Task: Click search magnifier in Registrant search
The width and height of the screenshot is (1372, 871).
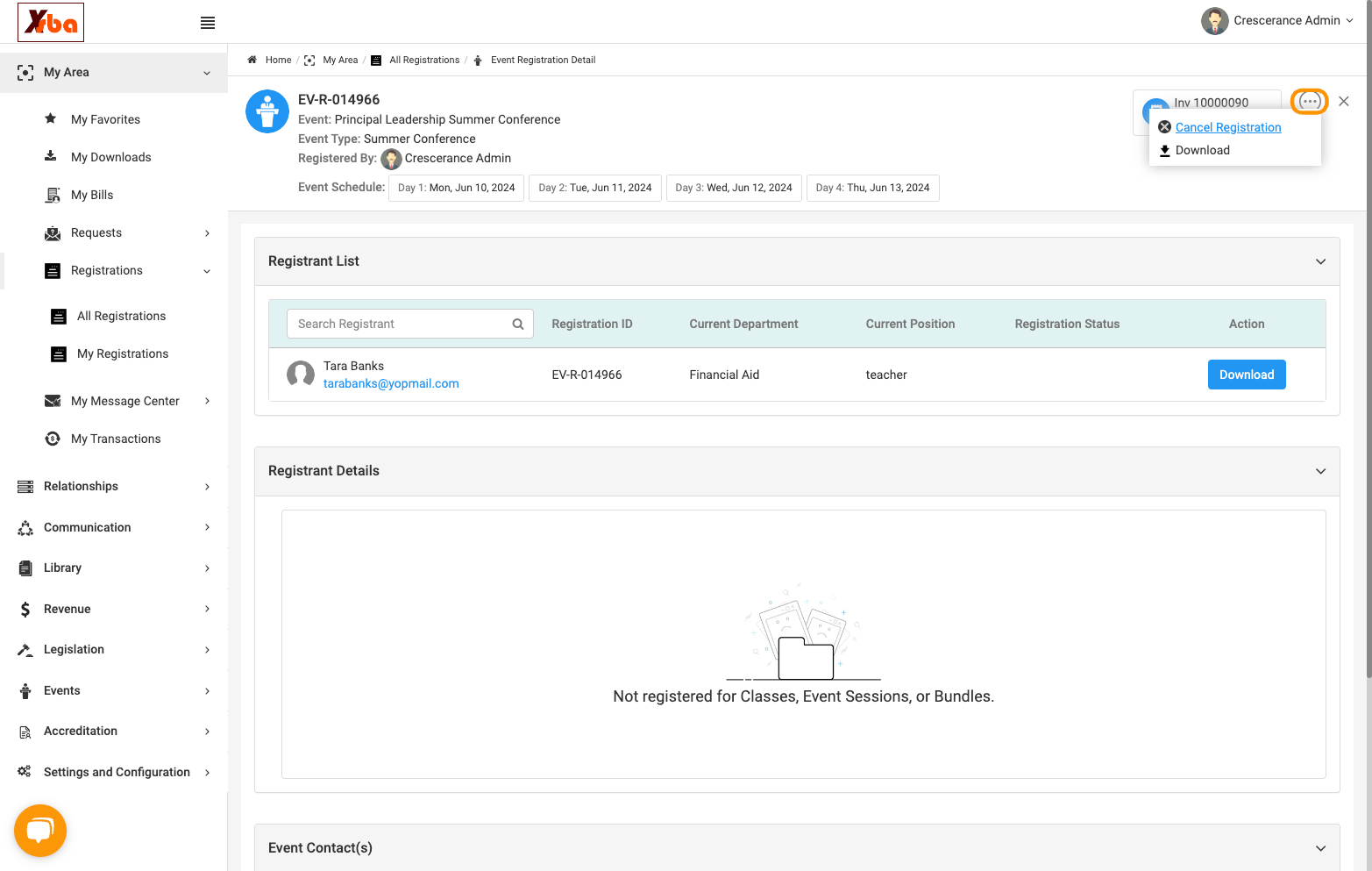Action: 518,324
